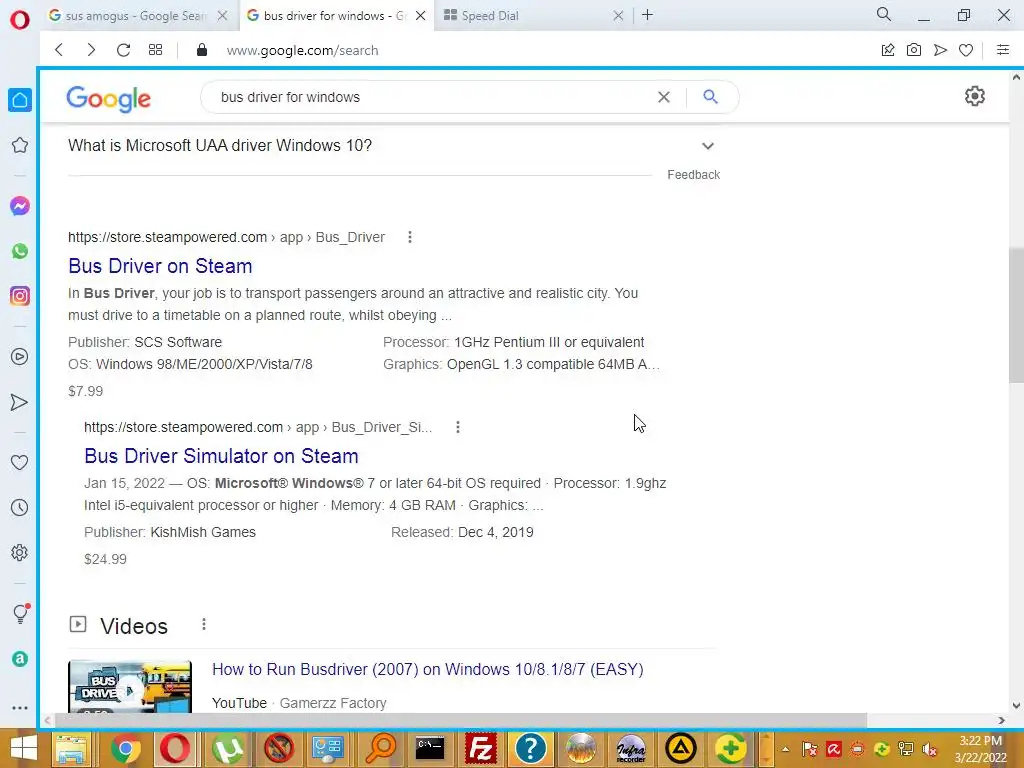Viewport: 1024px width, 768px height.
Task: Click the taskbar clock showing 3:22 PM
Action: (980, 749)
